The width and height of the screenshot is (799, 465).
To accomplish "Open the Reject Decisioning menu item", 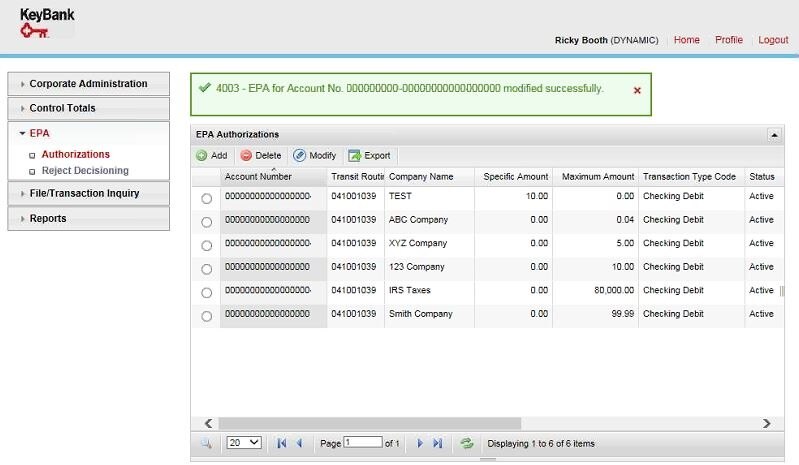I will coord(85,171).
